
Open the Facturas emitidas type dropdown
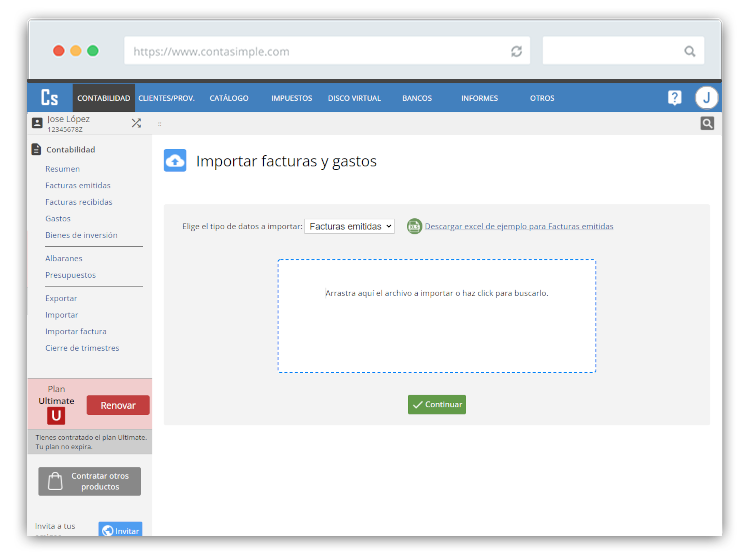pos(349,227)
